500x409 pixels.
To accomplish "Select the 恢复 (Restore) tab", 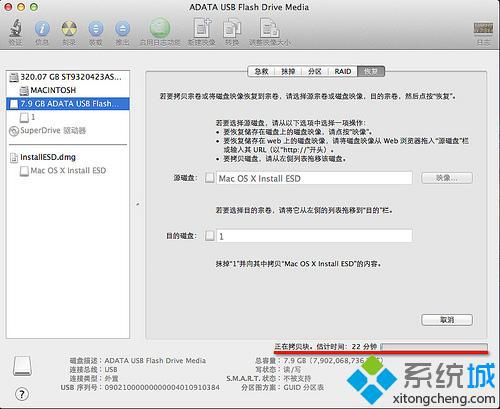I will (x=371, y=71).
